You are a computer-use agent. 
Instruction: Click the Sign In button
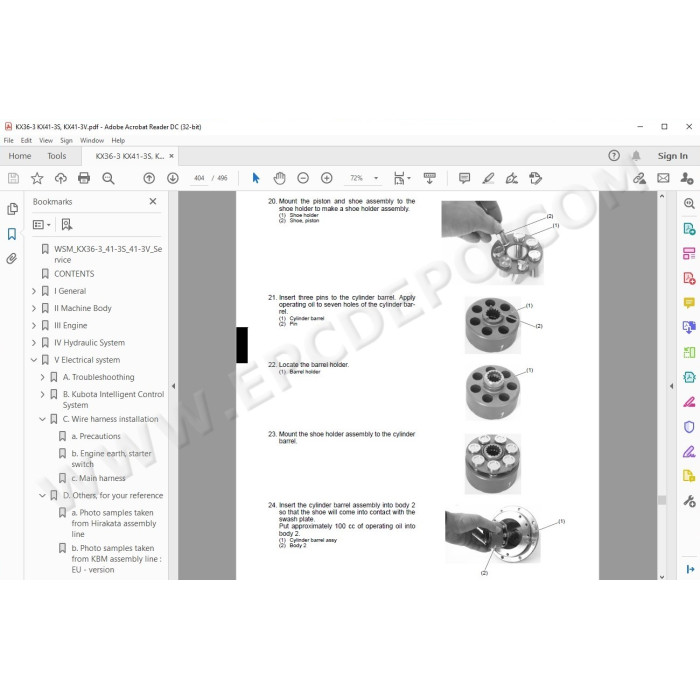tap(672, 156)
